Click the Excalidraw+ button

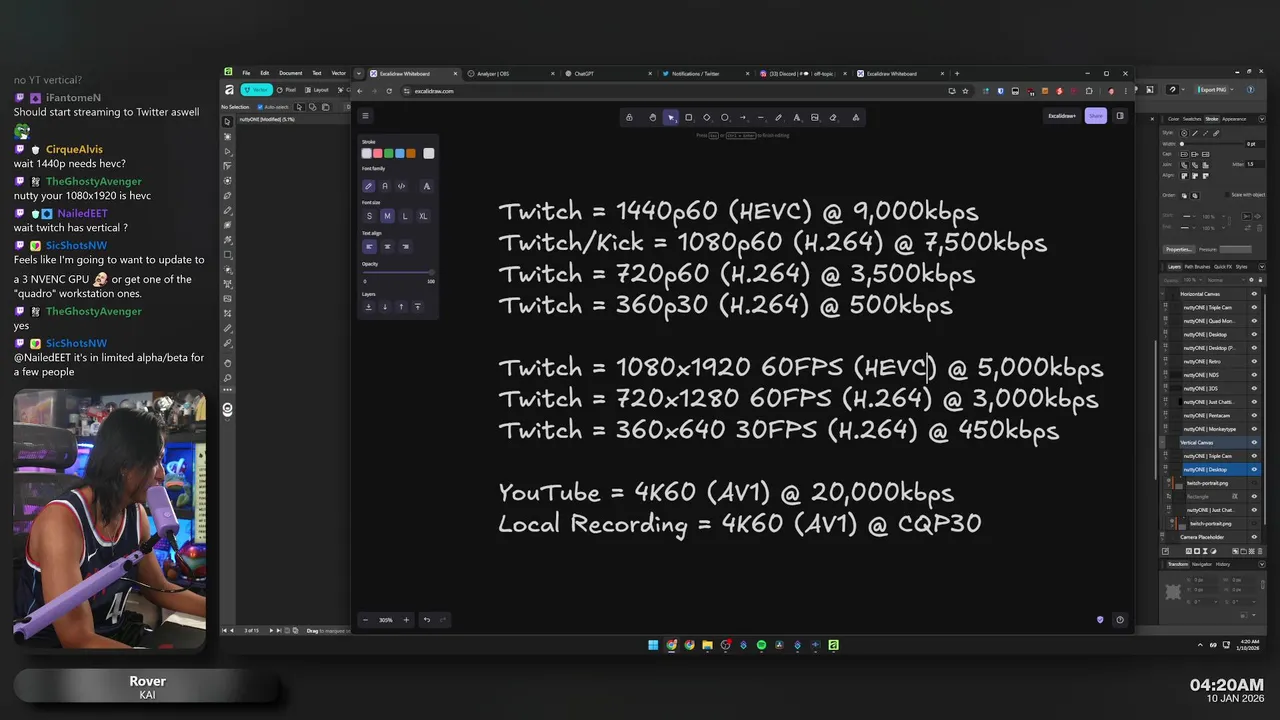coord(1062,116)
